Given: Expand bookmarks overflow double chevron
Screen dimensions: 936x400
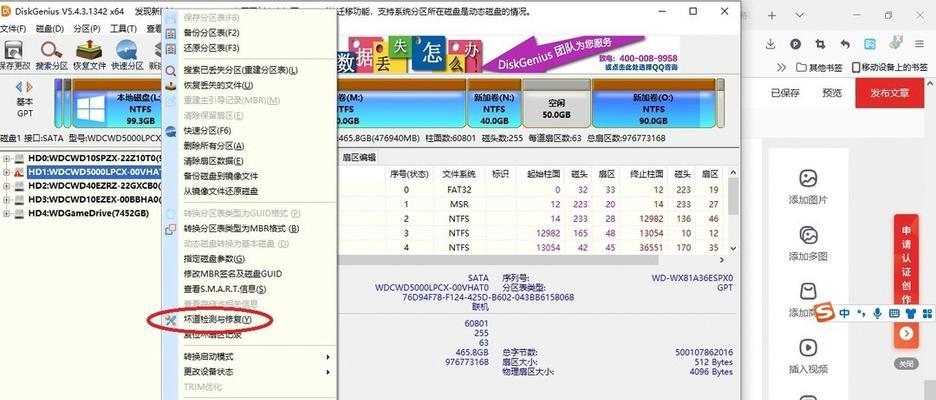Looking at the screenshot, I should coord(782,67).
